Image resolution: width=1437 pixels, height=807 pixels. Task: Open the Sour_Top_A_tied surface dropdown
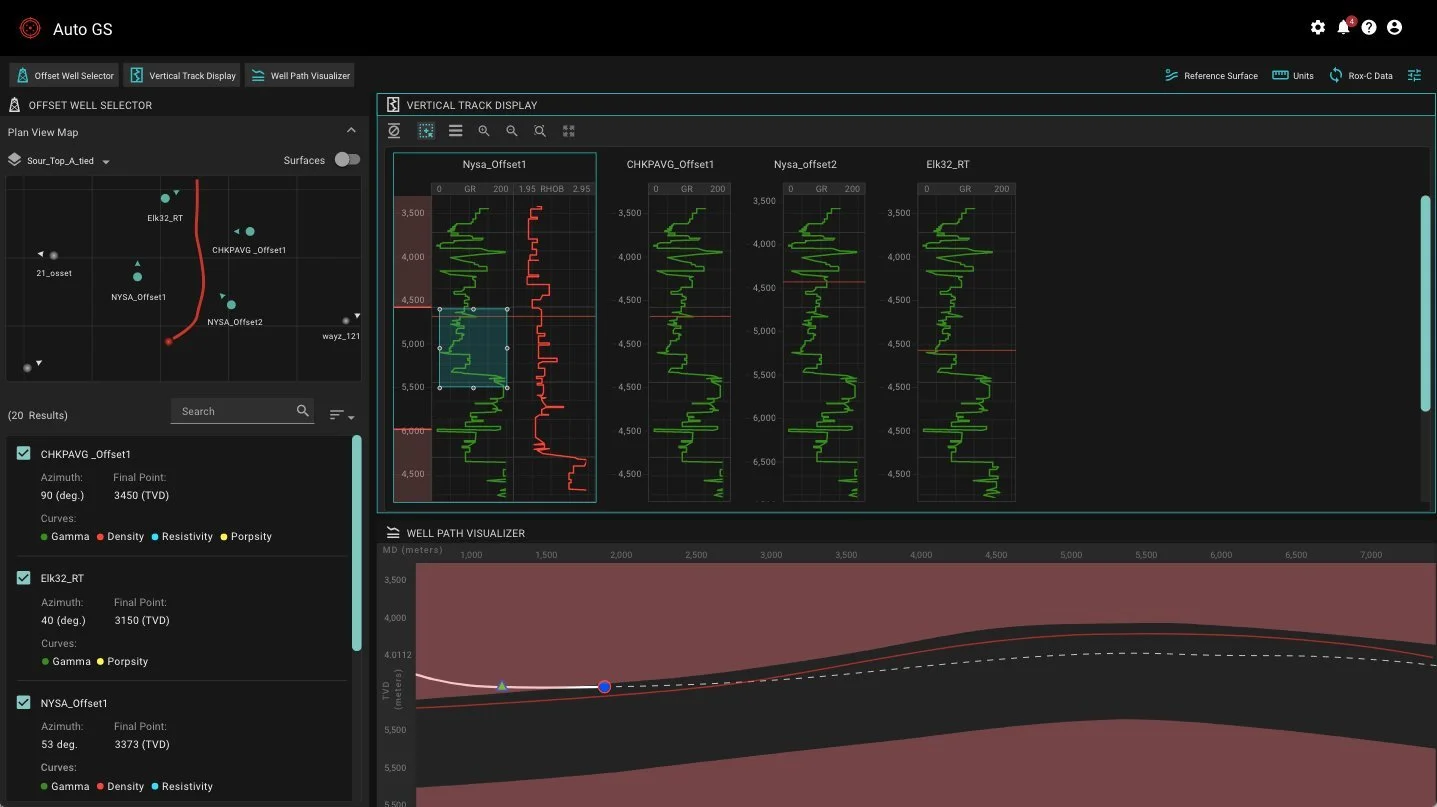tap(68, 161)
